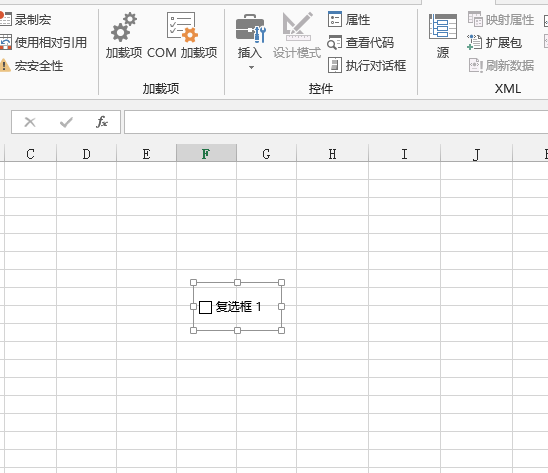
Task: Click the 控件 group label
Action: coord(321,88)
